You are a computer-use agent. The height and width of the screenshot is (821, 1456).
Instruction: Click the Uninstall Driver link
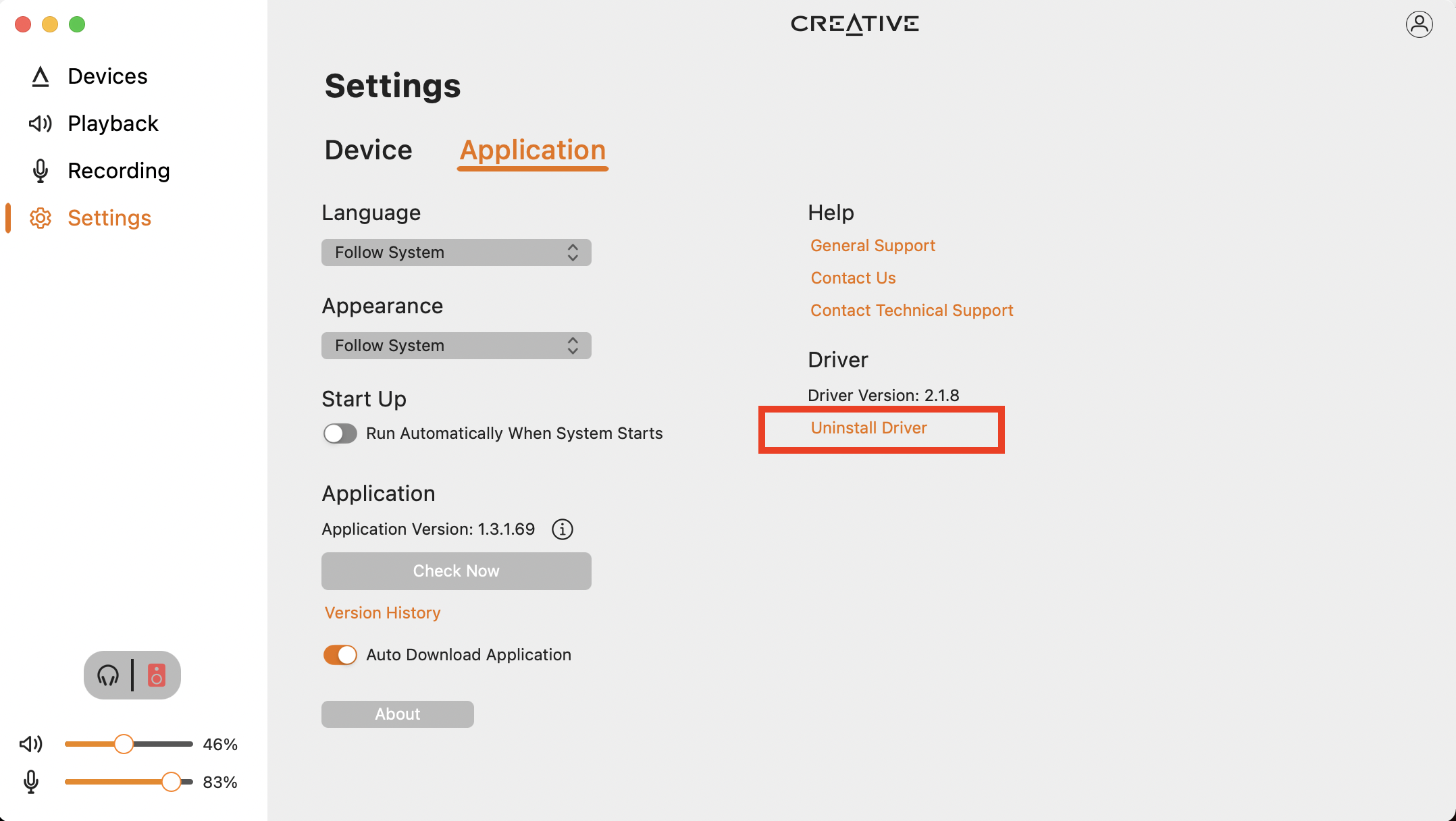[868, 428]
